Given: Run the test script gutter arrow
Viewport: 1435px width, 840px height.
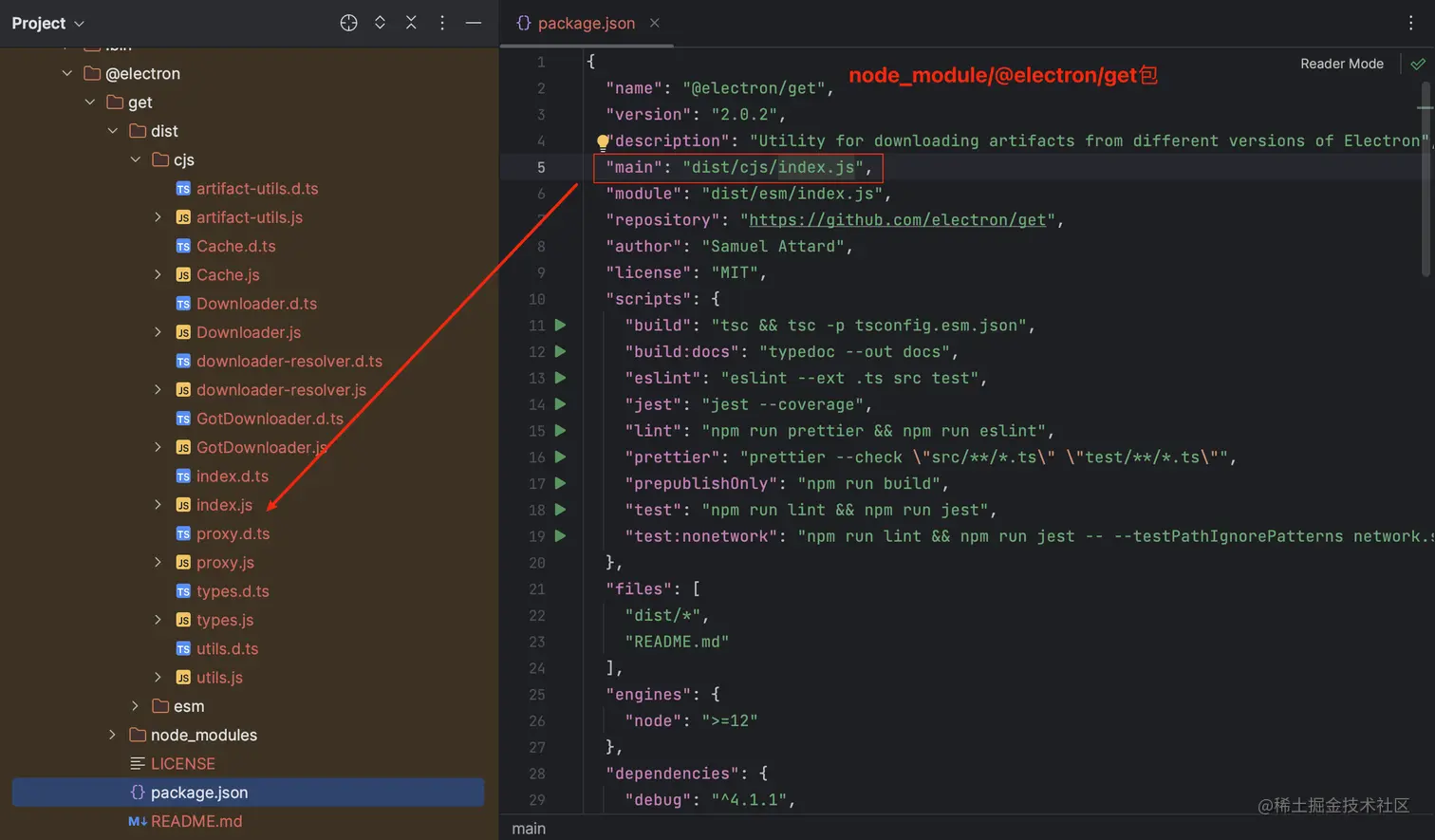Looking at the screenshot, I should [x=560, y=510].
